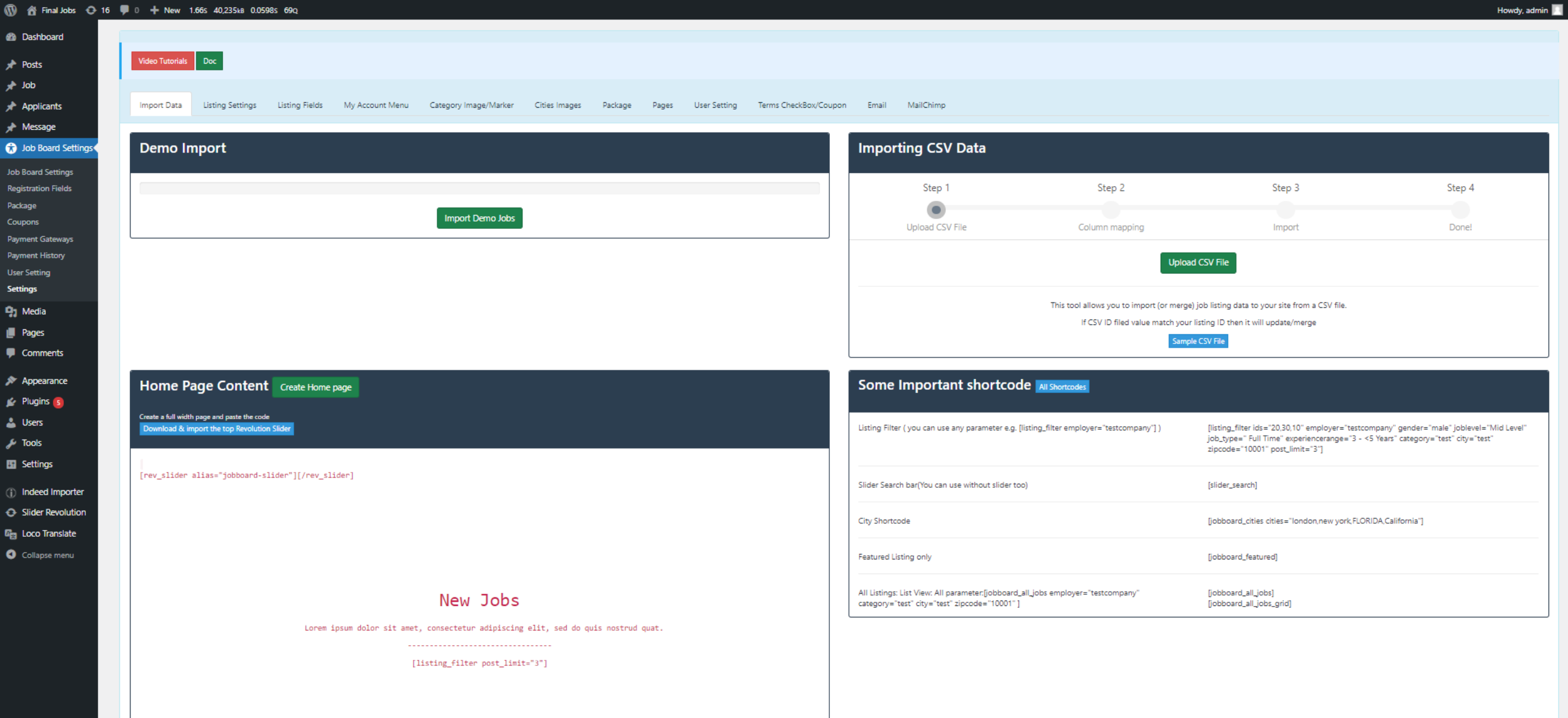The height and width of the screenshot is (718, 1568).
Task: Click the Media icon in sidebar
Action: [x=11, y=311]
